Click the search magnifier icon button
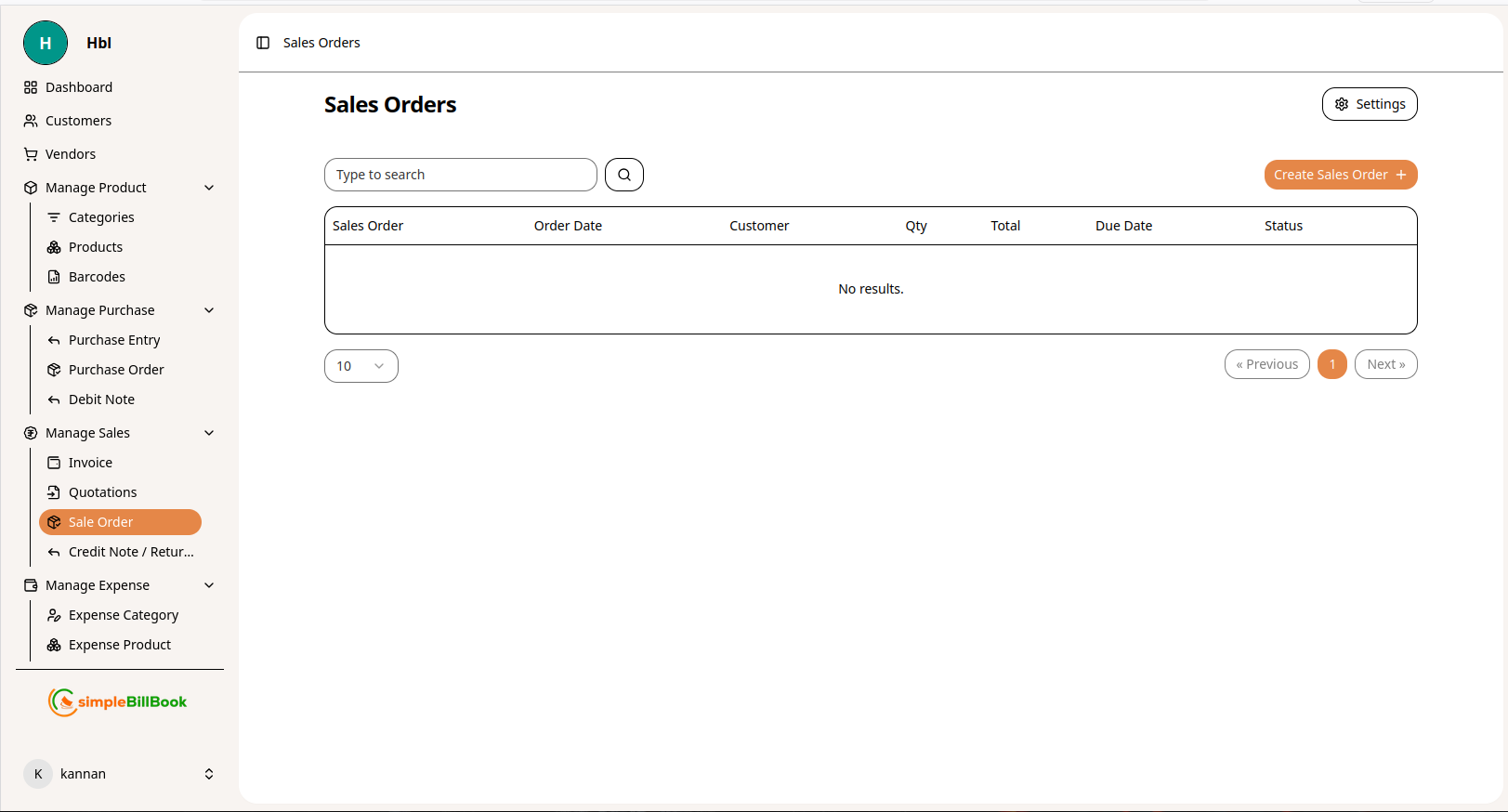The width and height of the screenshot is (1508, 812). pyautogui.click(x=623, y=175)
